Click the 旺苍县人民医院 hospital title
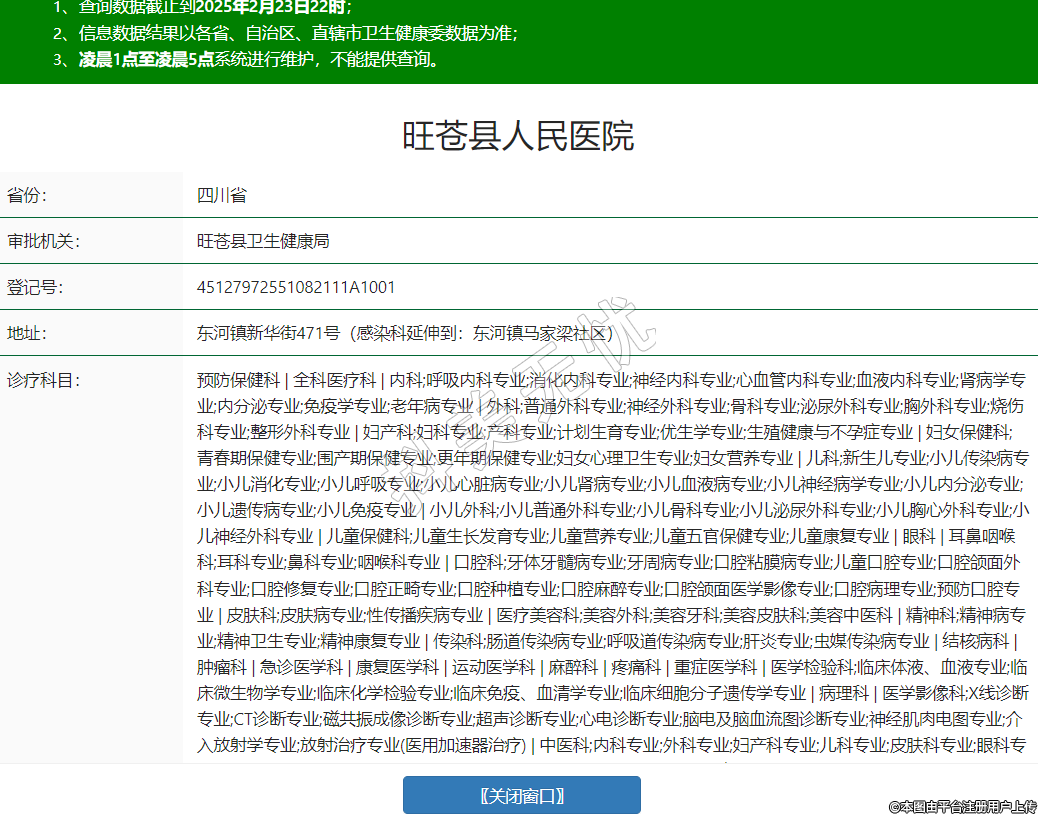Viewport: 1038px width, 814px height. click(x=518, y=136)
